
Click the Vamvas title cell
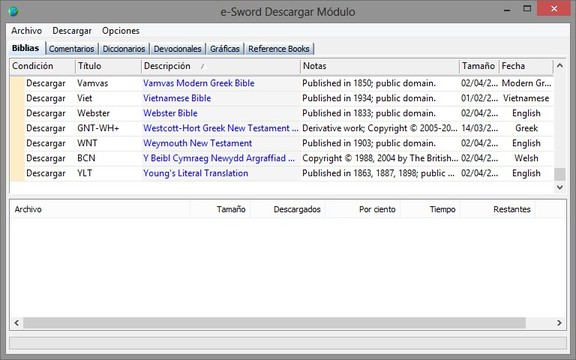[x=93, y=83]
